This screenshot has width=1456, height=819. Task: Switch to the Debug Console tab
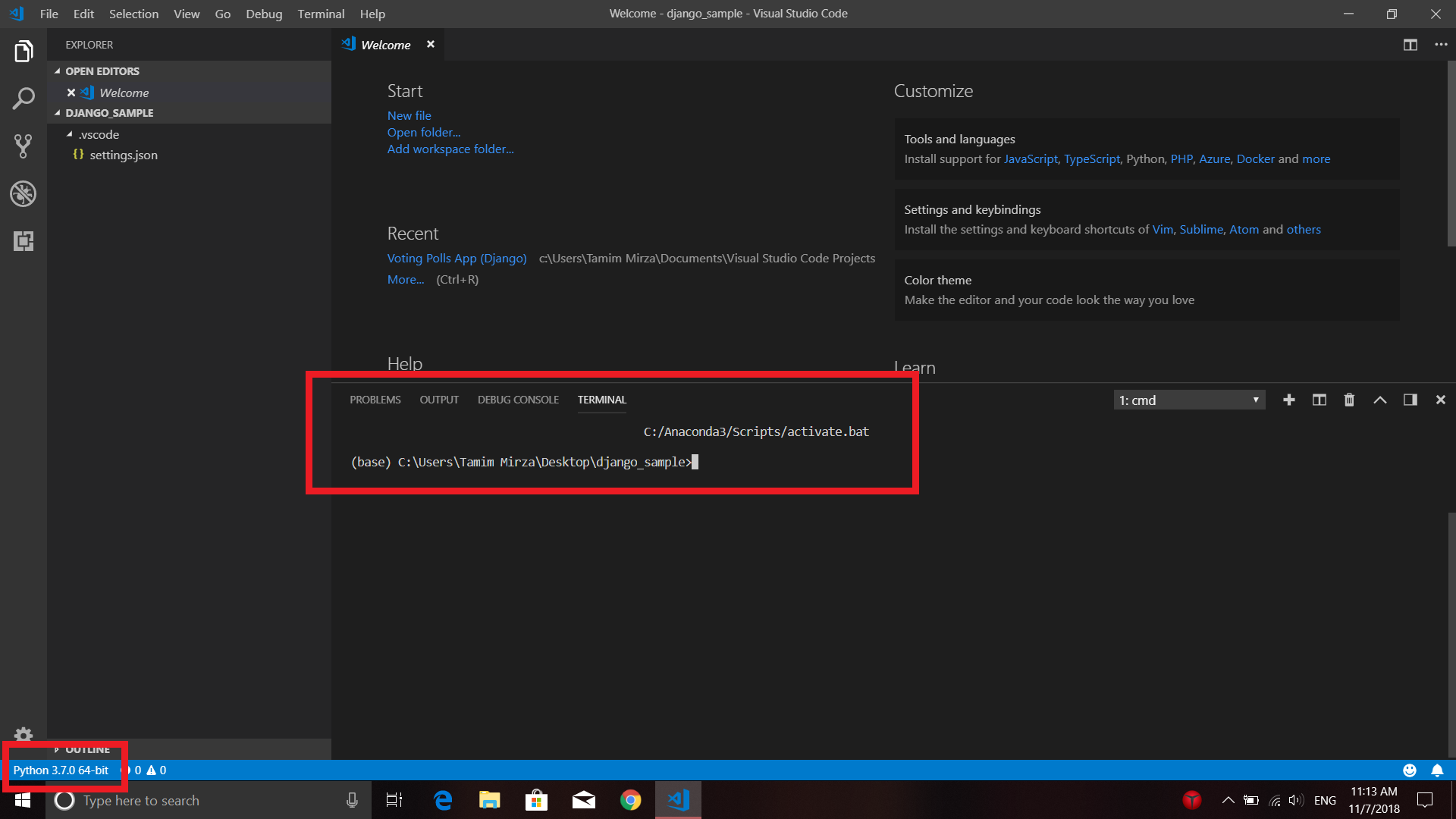pos(518,400)
